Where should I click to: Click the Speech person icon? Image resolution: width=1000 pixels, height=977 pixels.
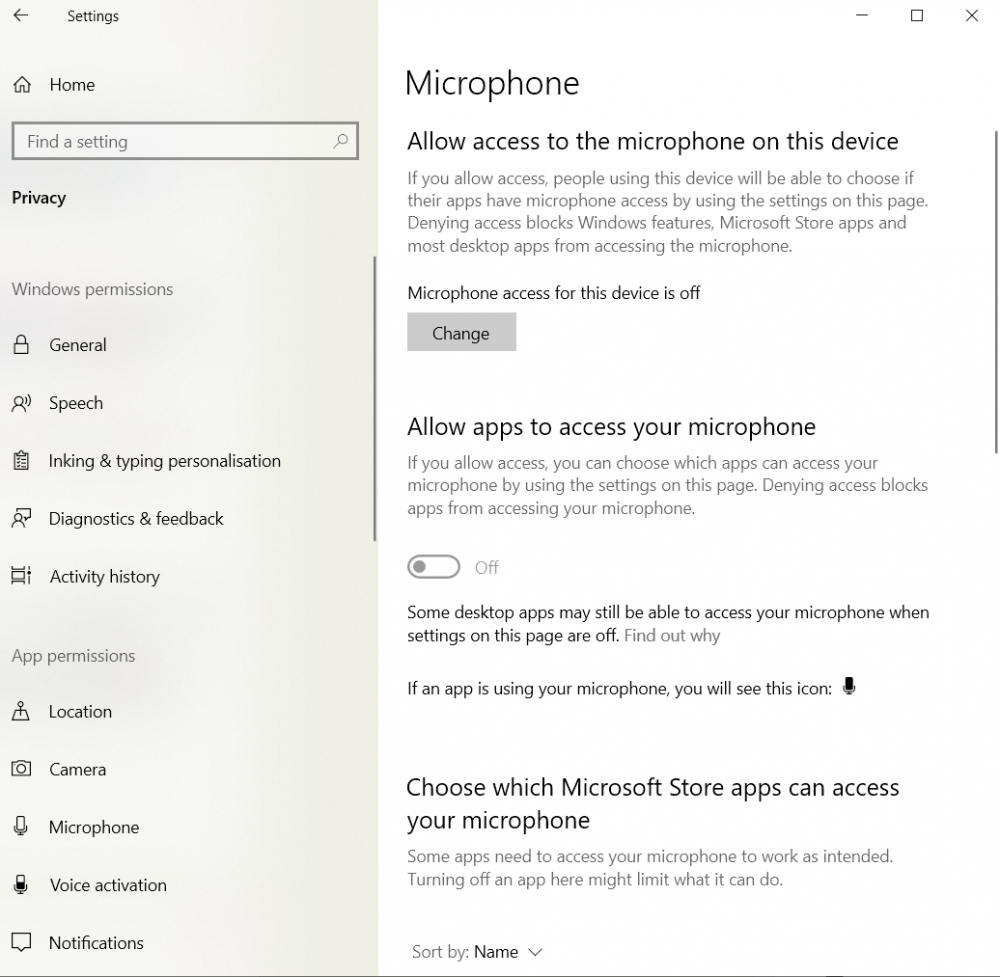pyautogui.click(x=21, y=403)
